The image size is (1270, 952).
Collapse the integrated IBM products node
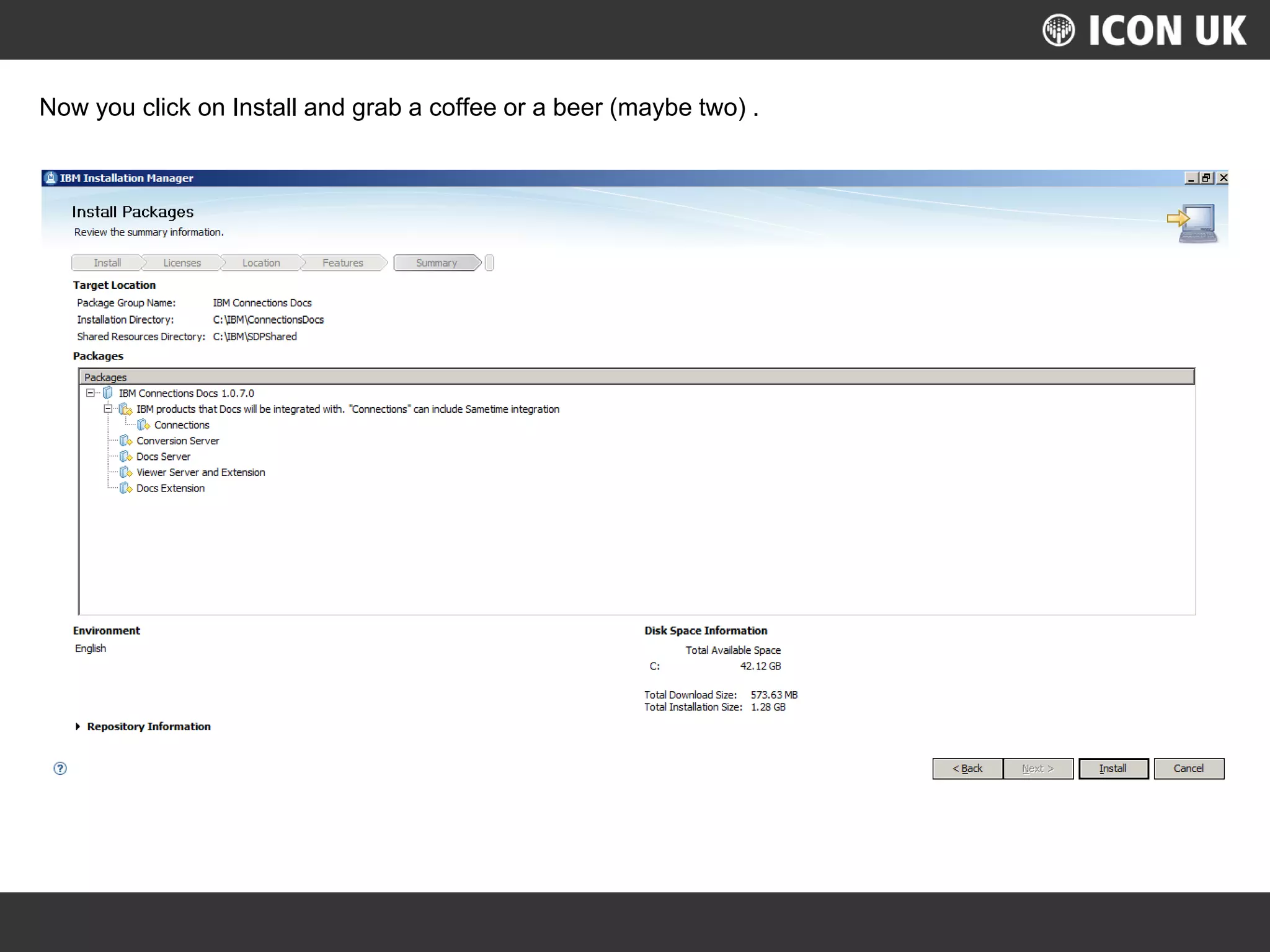pos(108,409)
